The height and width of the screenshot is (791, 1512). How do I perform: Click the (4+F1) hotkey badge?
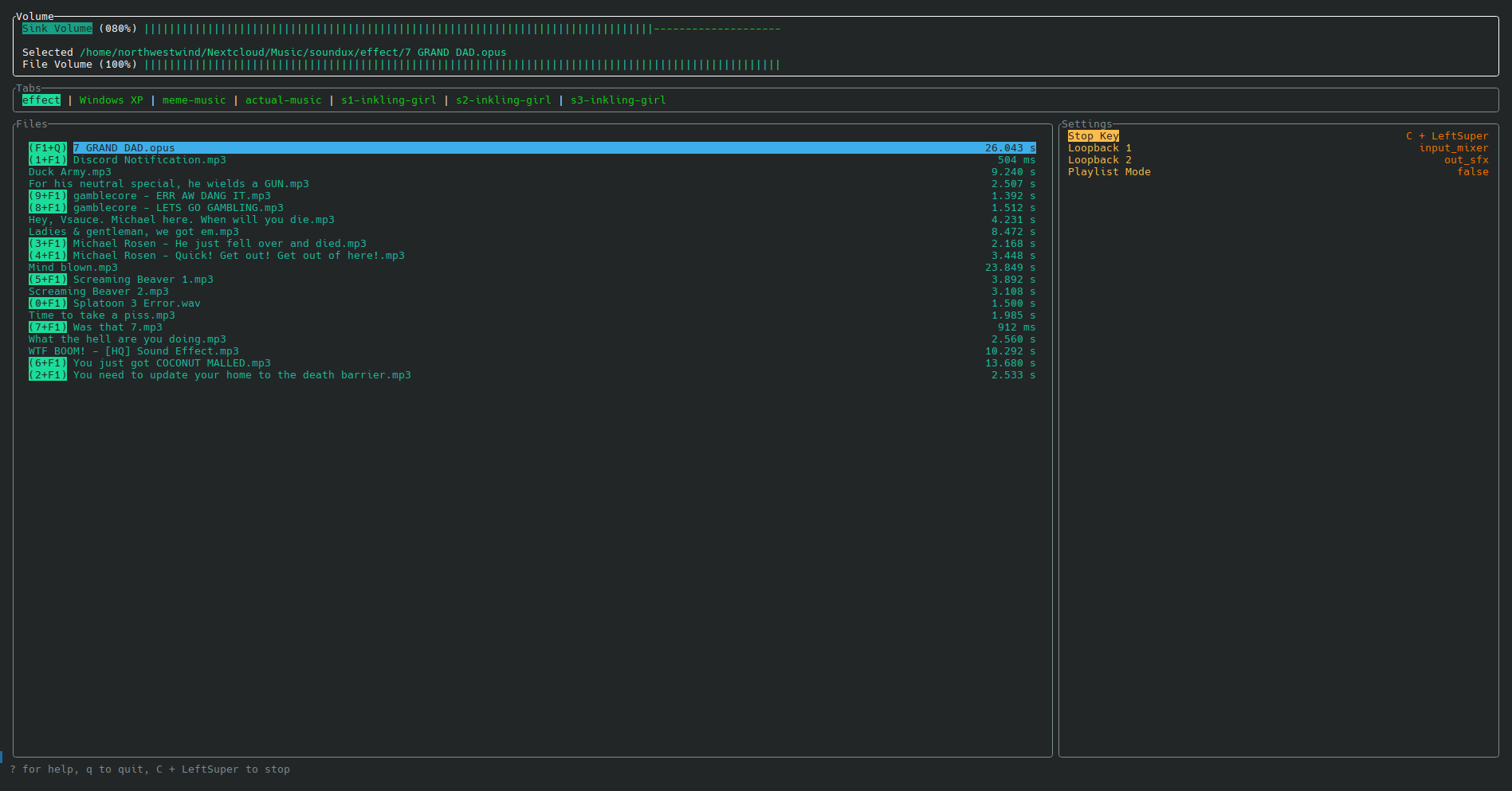pos(48,256)
